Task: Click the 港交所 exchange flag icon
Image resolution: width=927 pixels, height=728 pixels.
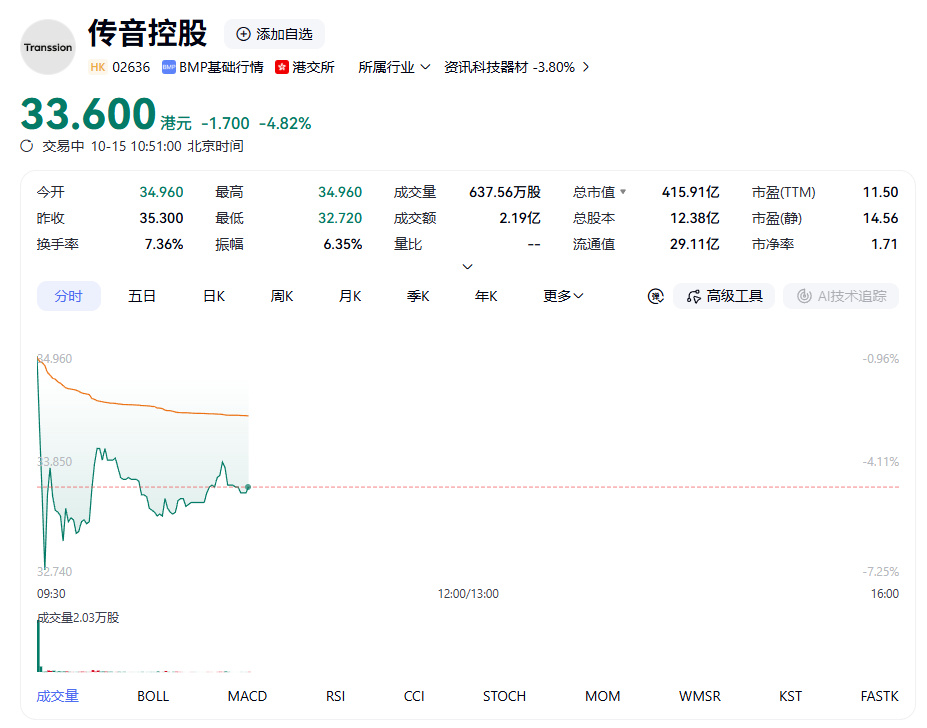Action: click(x=281, y=67)
